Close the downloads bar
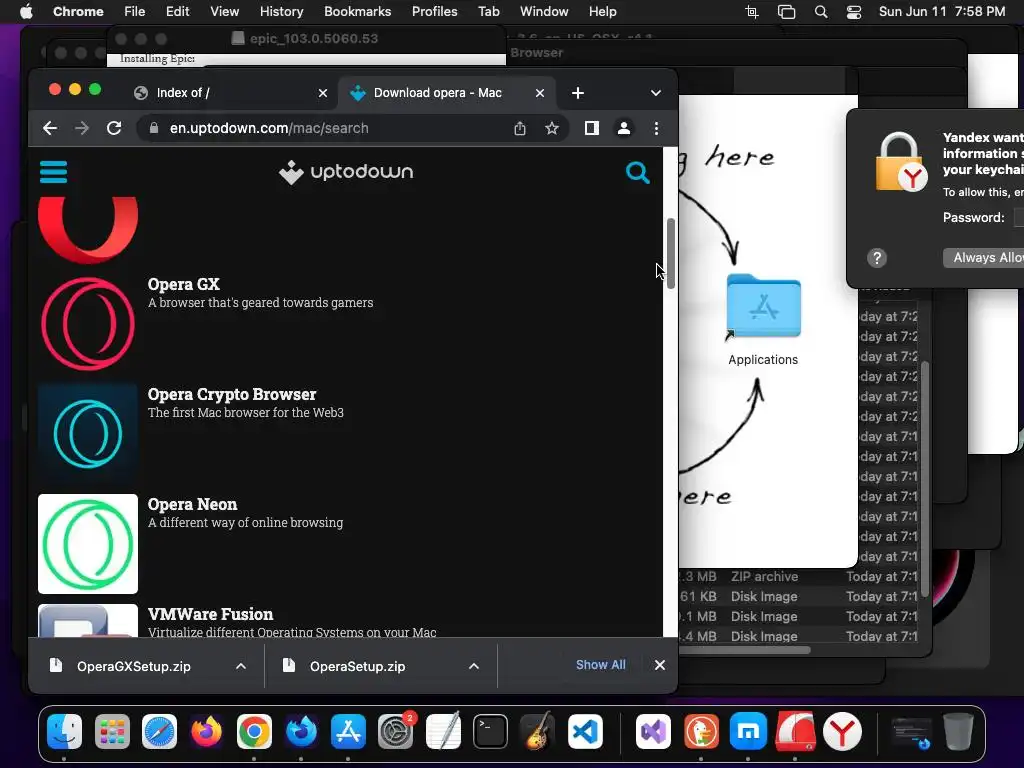Image resolution: width=1024 pixels, height=768 pixels. click(x=660, y=665)
